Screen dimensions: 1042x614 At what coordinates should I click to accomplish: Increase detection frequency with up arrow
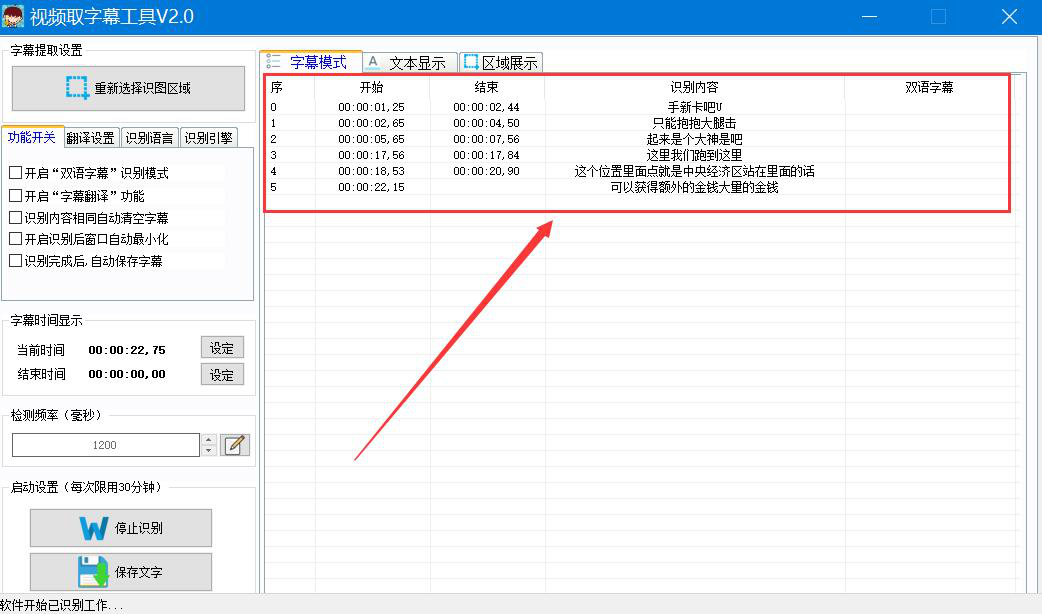(x=209, y=439)
